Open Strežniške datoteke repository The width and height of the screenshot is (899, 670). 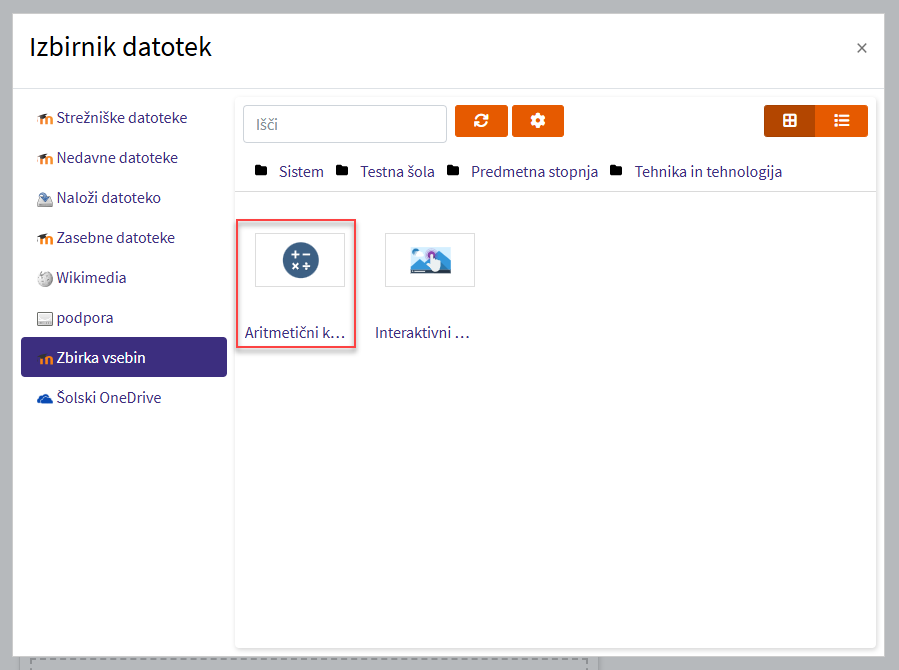121,118
